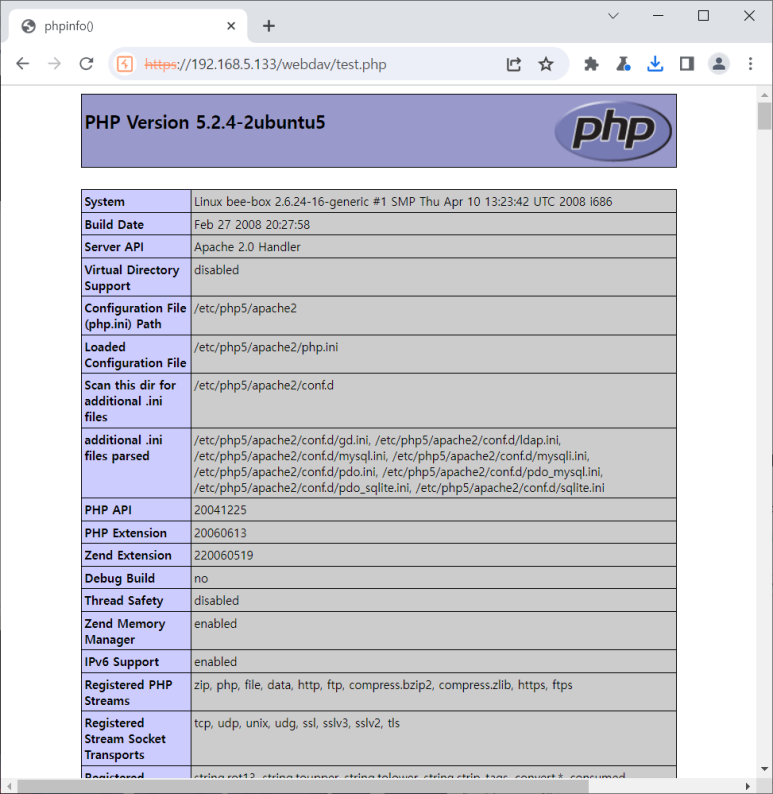Viewport: 773px width, 794px height.
Task: Go back to the previous page
Action: point(23,64)
